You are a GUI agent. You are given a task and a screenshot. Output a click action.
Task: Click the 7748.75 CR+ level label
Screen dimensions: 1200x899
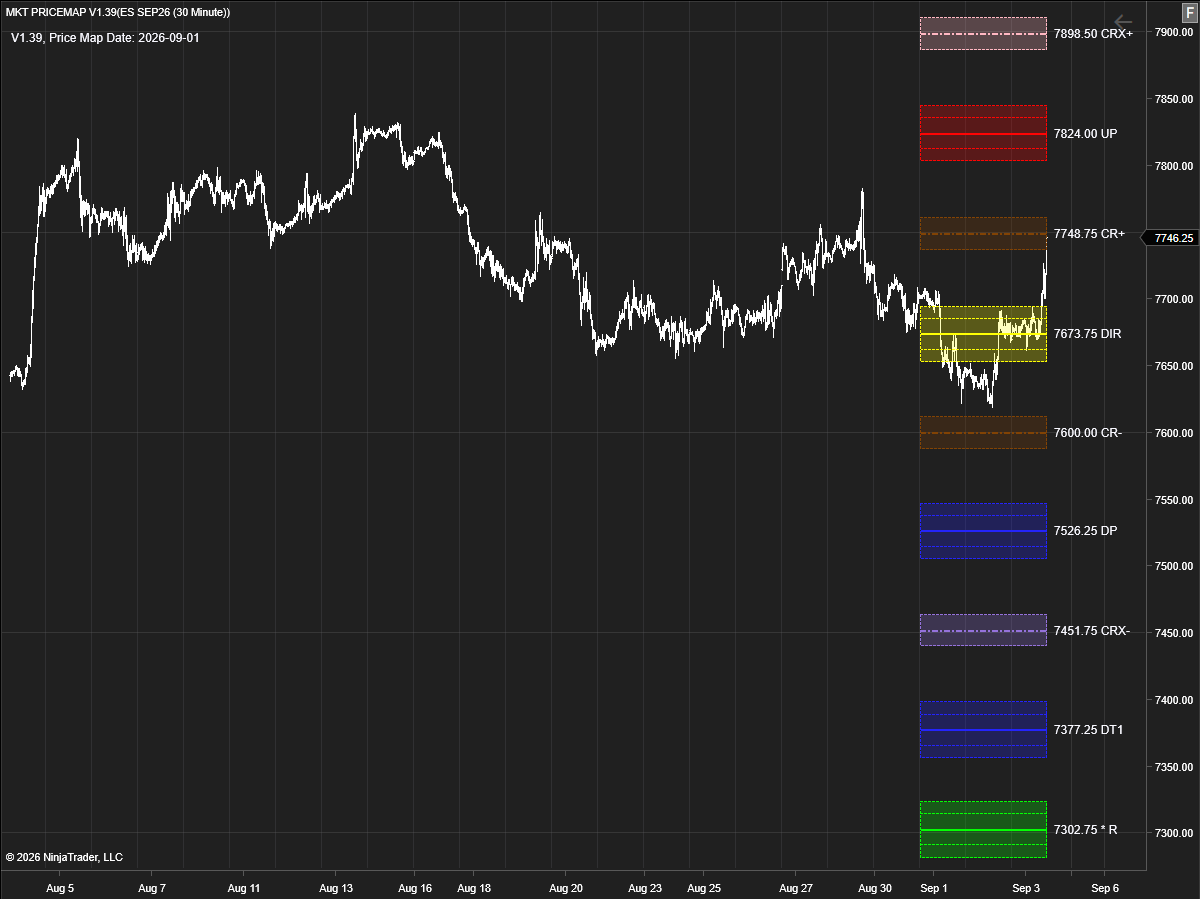point(1090,234)
